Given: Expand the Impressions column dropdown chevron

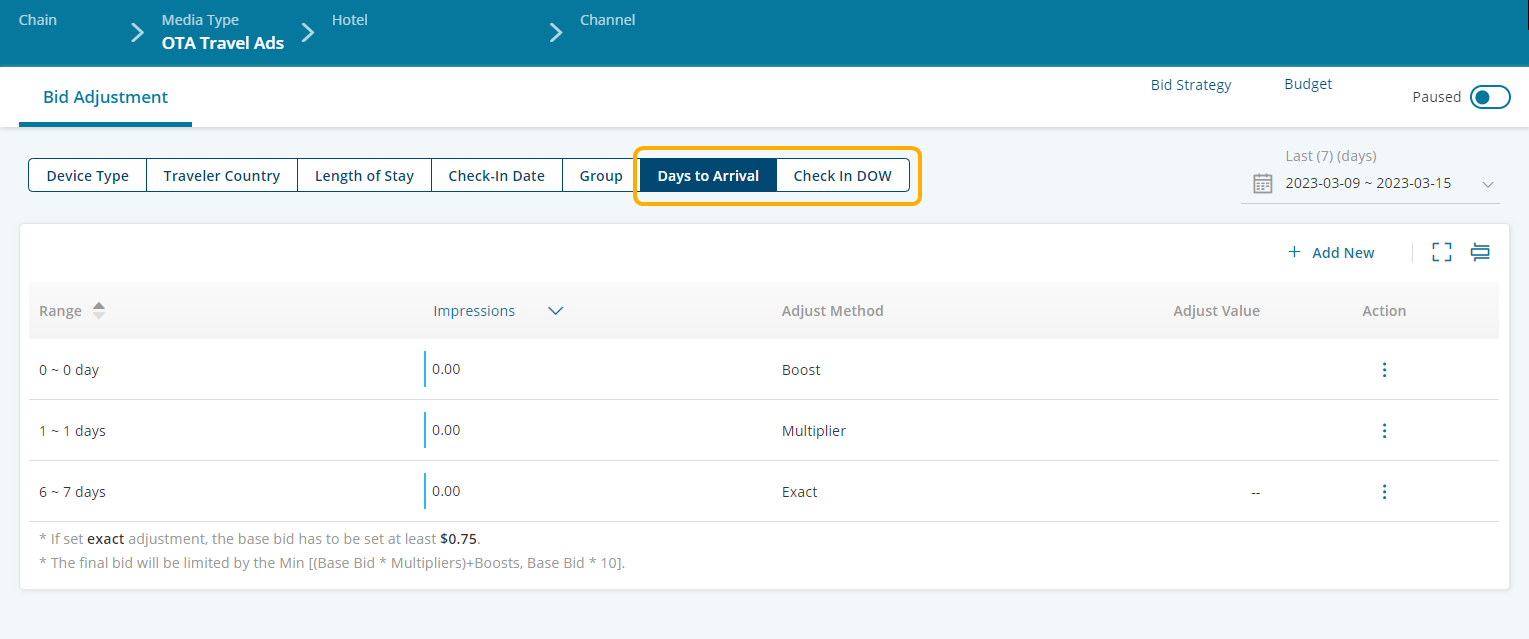Looking at the screenshot, I should pyautogui.click(x=556, y=311).
